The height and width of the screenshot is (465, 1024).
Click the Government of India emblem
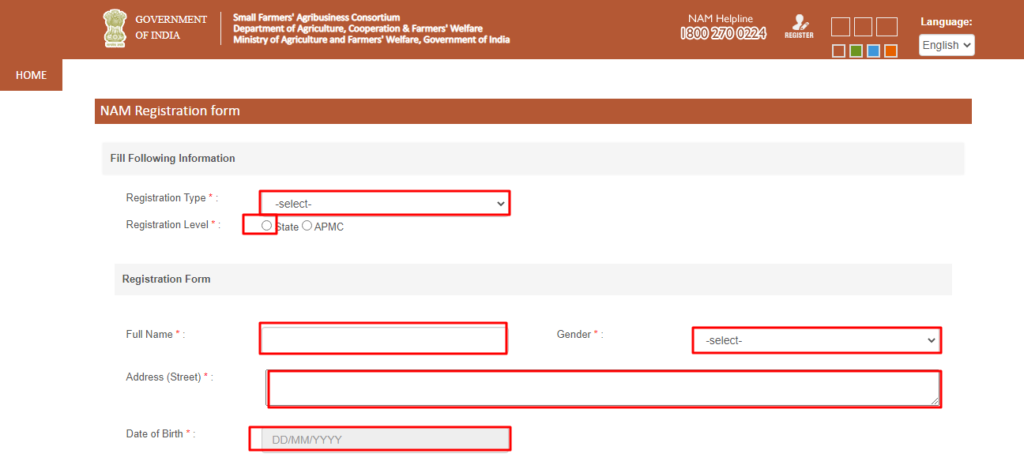[114, 28]
